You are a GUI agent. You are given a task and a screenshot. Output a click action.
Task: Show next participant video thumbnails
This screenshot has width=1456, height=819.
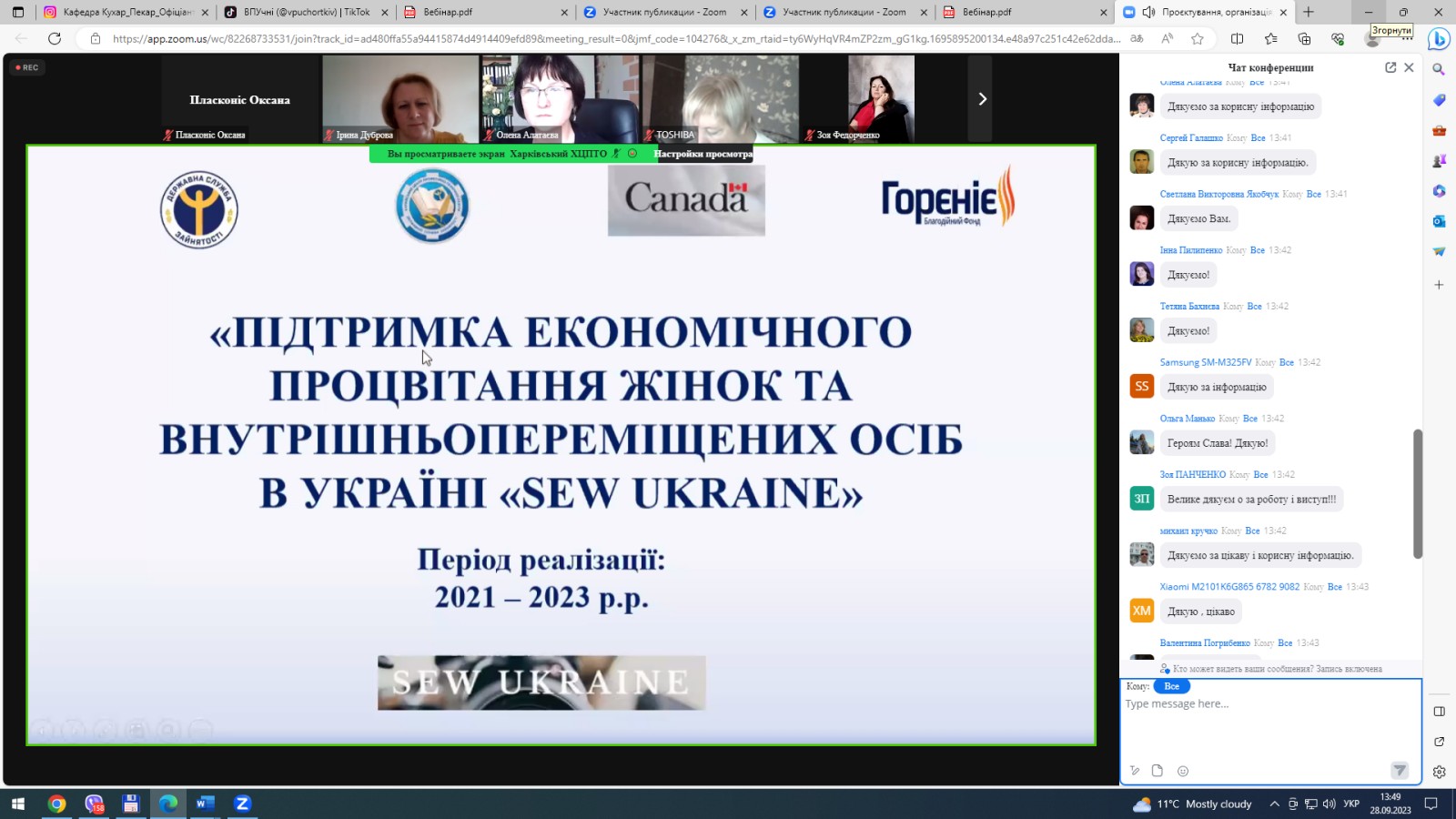(x=981, y=98)
